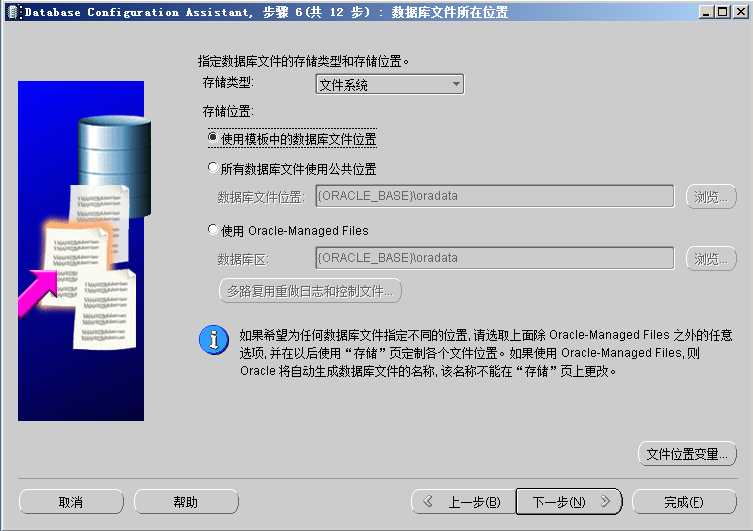Click the blue information icon
The width and height of the screenshot is (753, 531).
point(214,340)
